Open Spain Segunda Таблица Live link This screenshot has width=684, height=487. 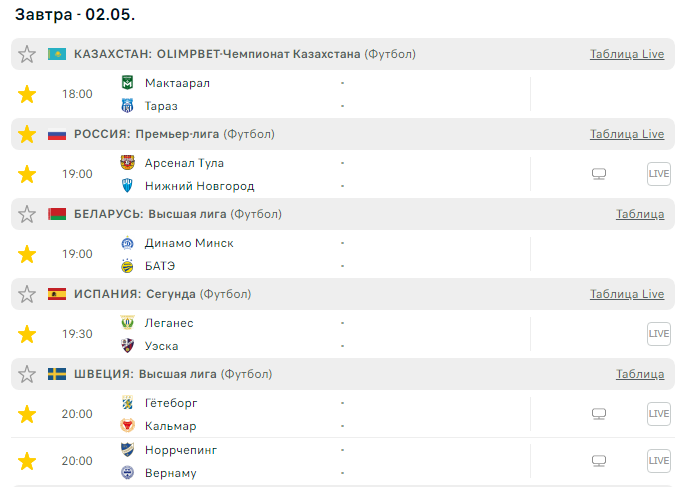(626, 294)
